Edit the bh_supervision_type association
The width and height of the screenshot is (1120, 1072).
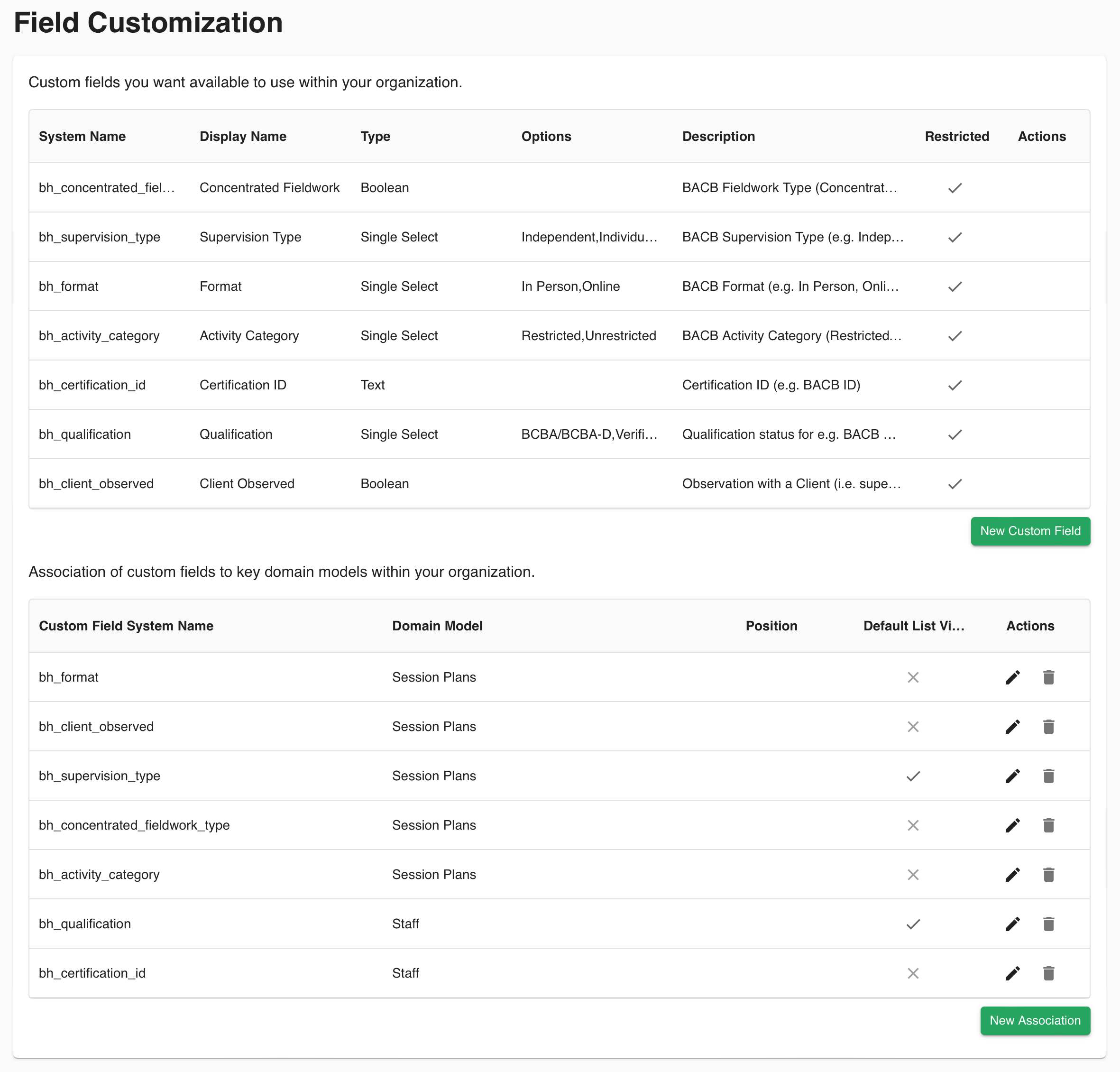[1012, 776]
